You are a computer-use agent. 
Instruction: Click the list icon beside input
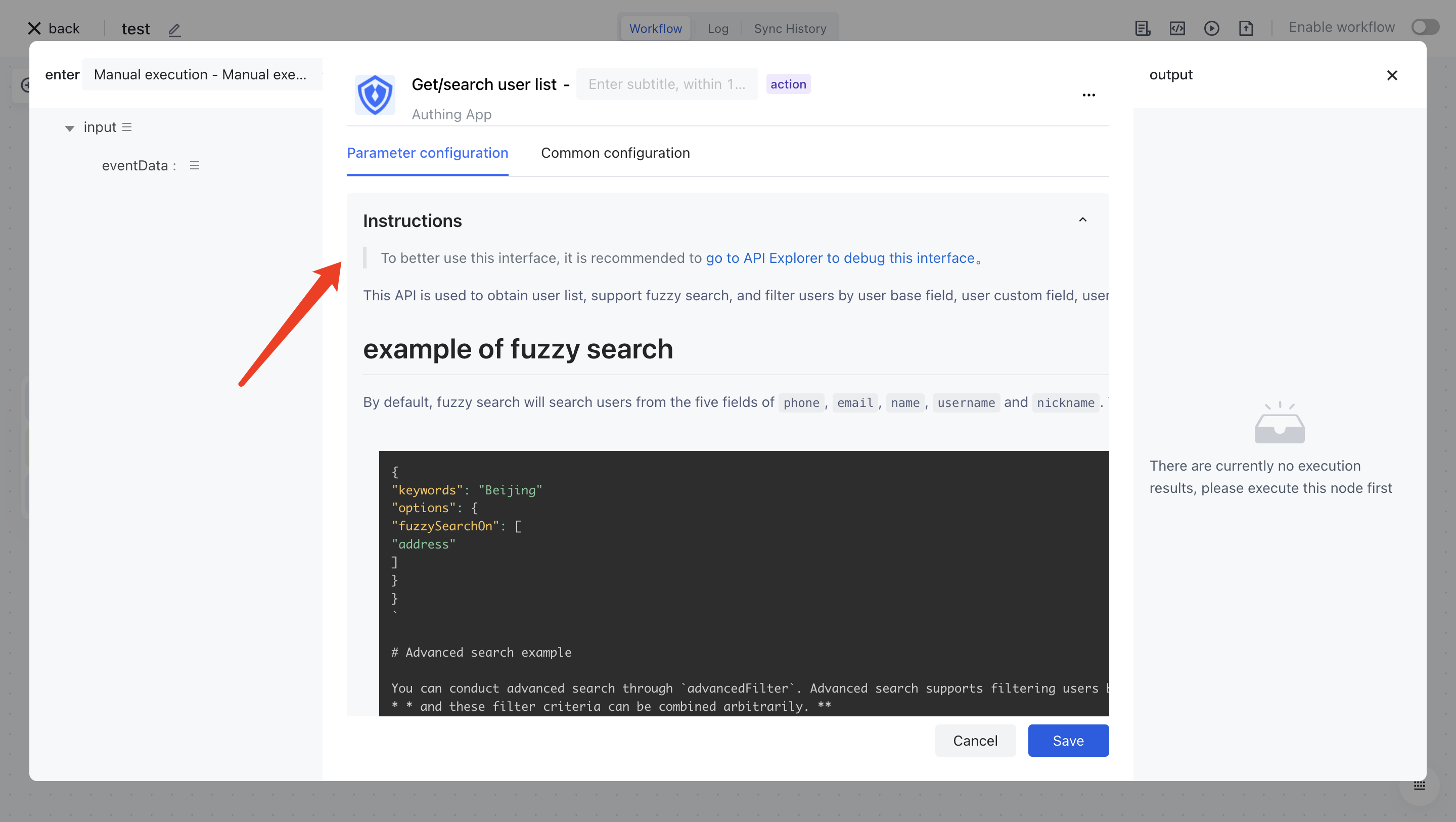click(126, 127)
